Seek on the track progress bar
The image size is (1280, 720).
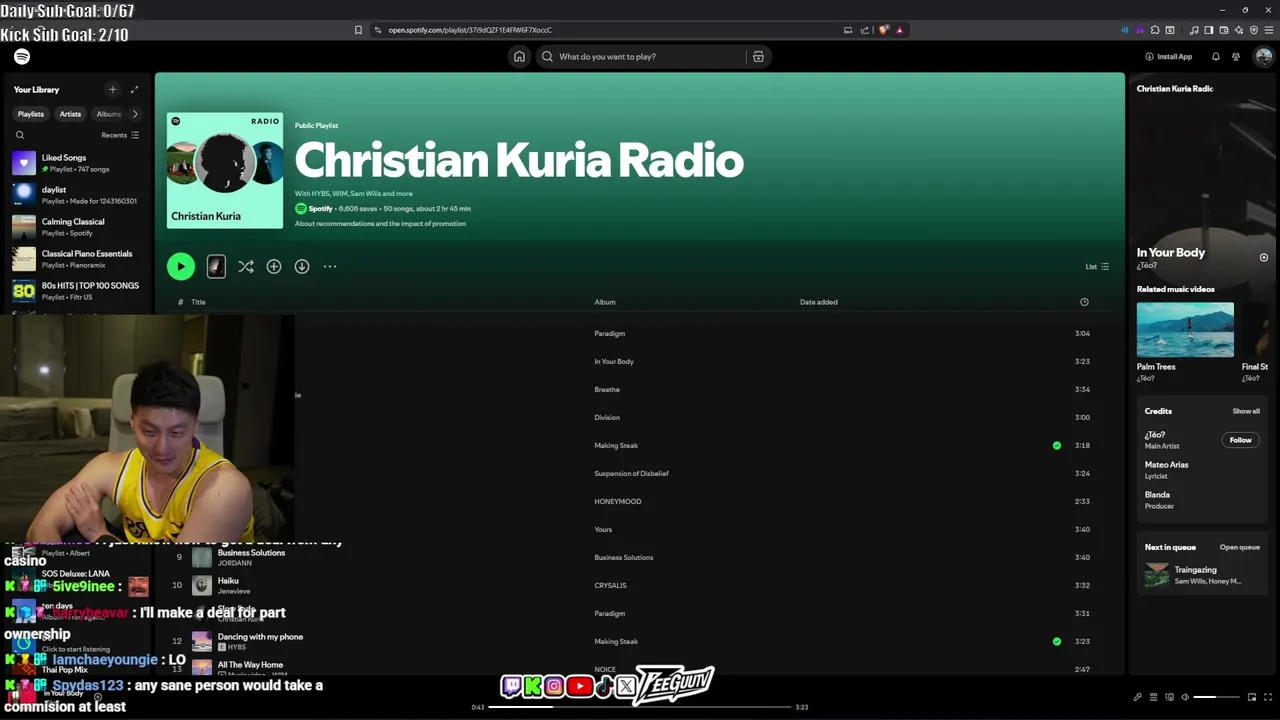click(x=639, y=707)
